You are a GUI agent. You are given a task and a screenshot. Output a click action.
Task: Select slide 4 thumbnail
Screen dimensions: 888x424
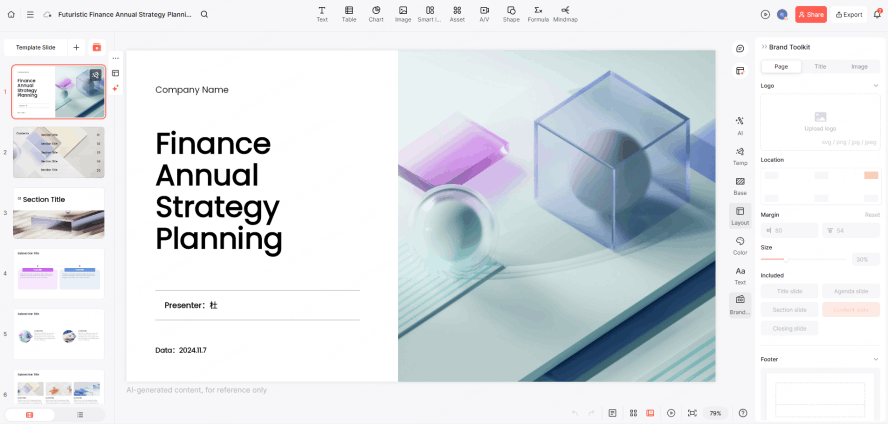coord(58,273)
